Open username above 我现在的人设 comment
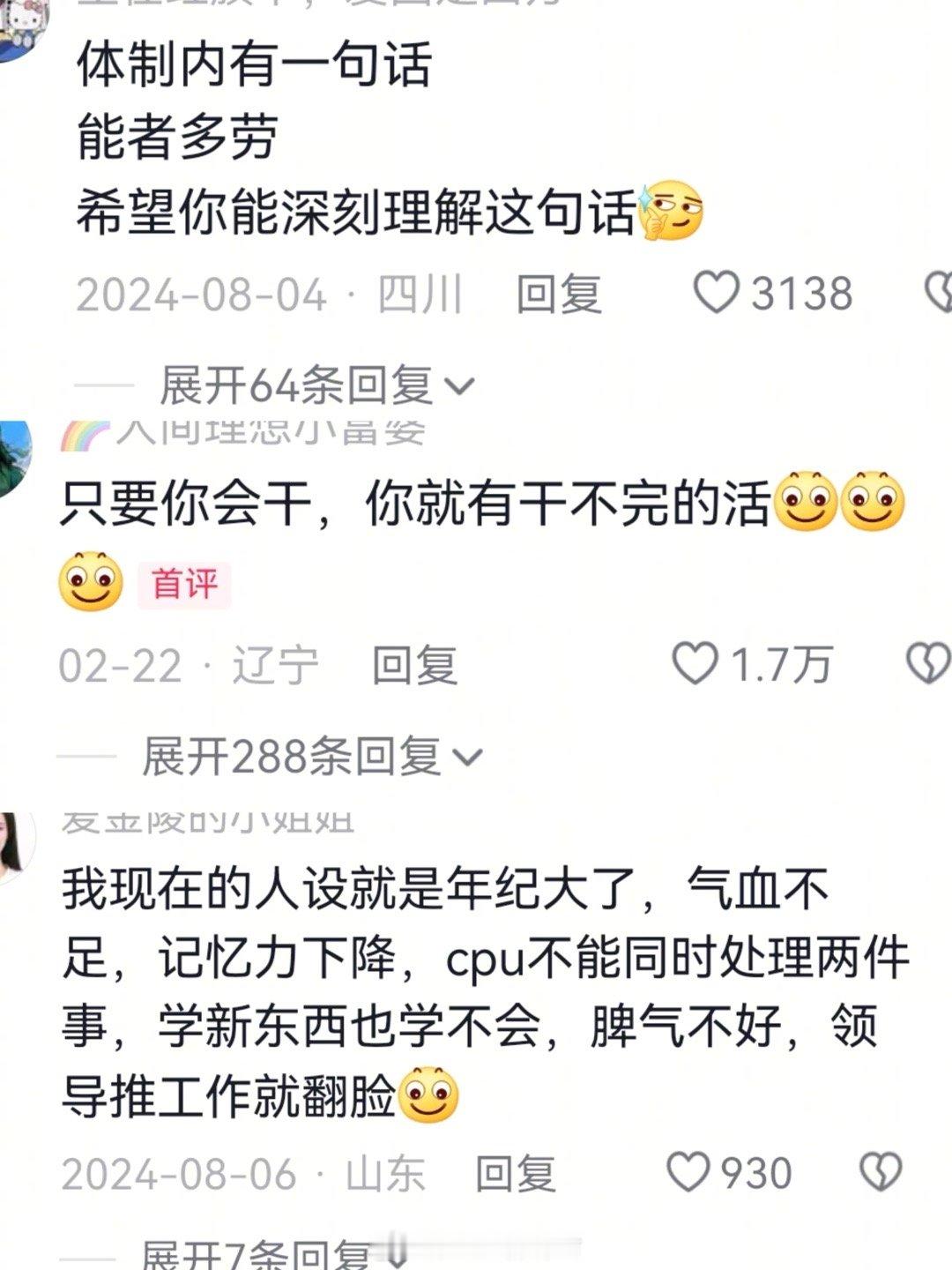 coord(208,822)
